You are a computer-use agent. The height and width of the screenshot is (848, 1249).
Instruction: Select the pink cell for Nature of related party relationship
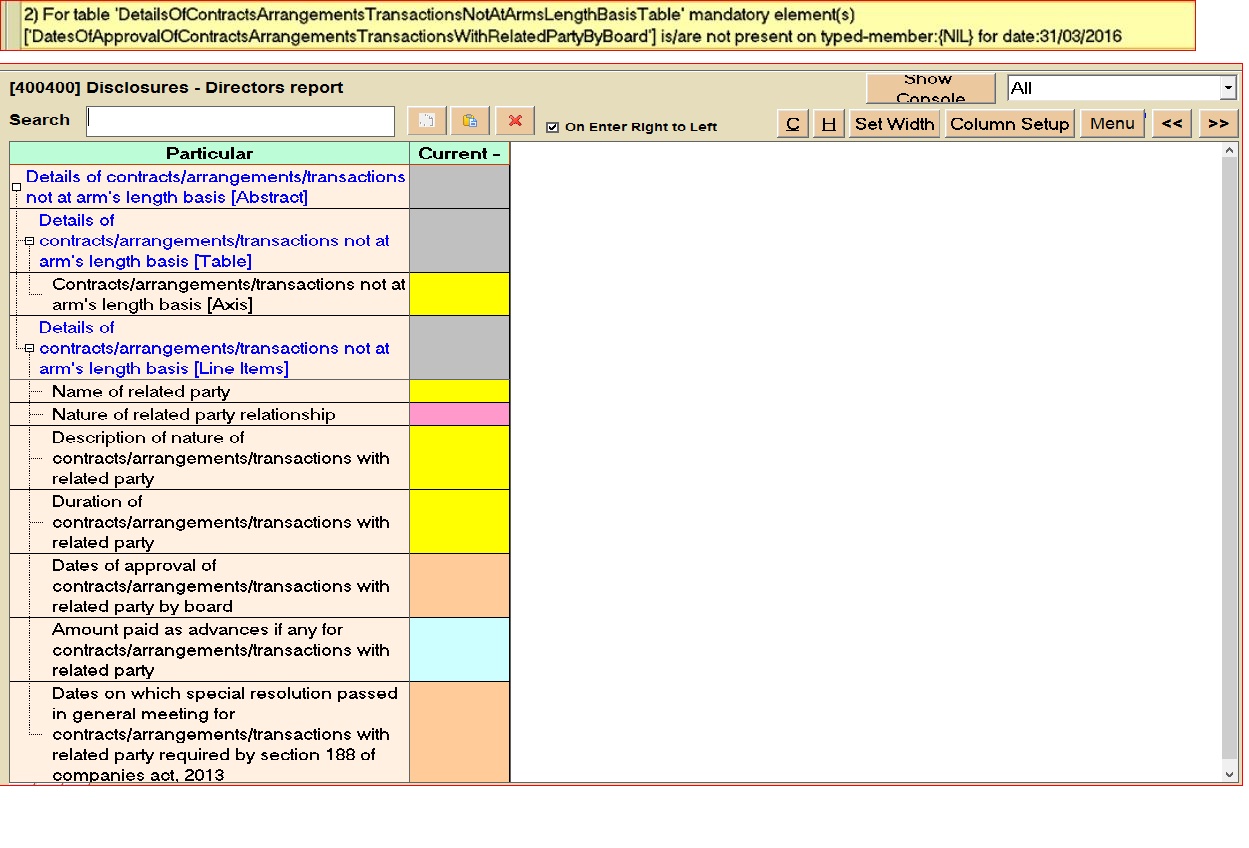pyautogui.click(x=459, y=414)
